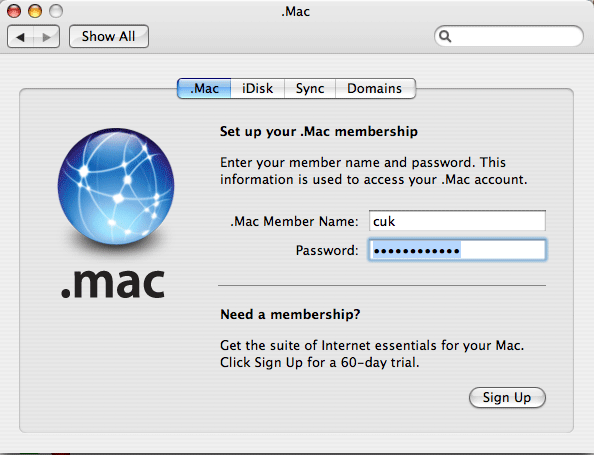Click the ".Mac Member Name:" label

pyautogui.click(x=294, y=221)
